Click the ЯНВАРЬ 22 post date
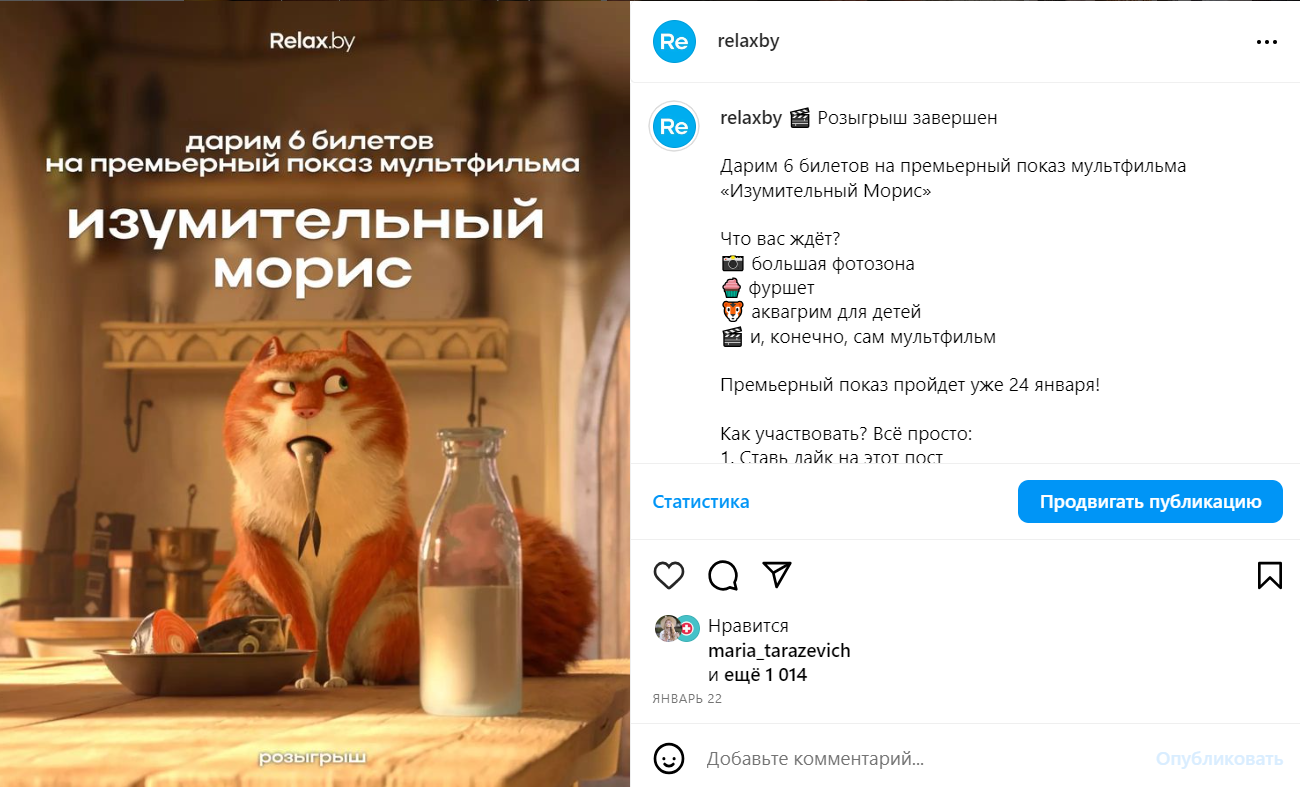 pos(687,699)
